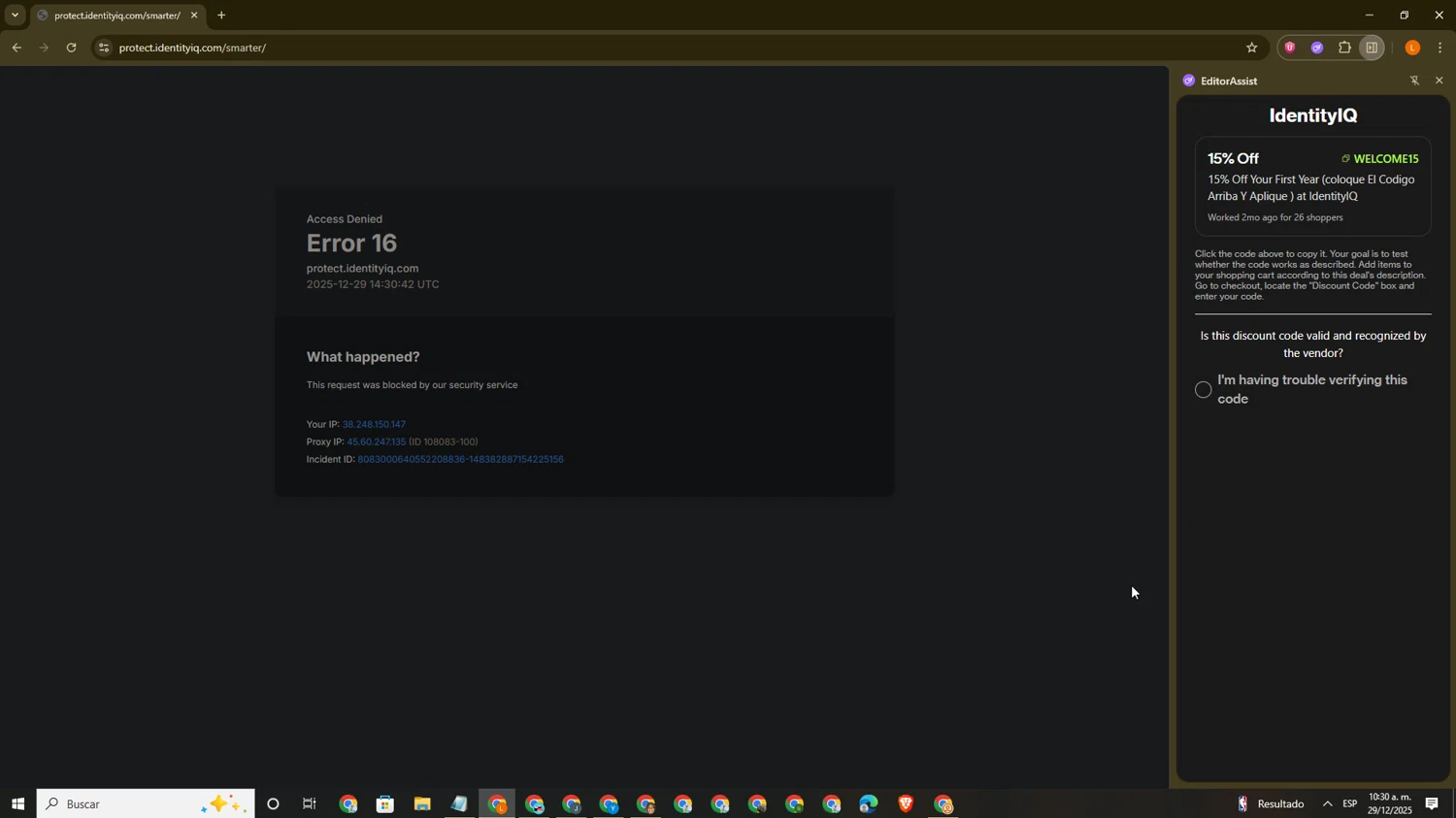Copy the WELCOME15 discount code
The width and height of the screenshot is (1456, 818).
point(1379,159)
